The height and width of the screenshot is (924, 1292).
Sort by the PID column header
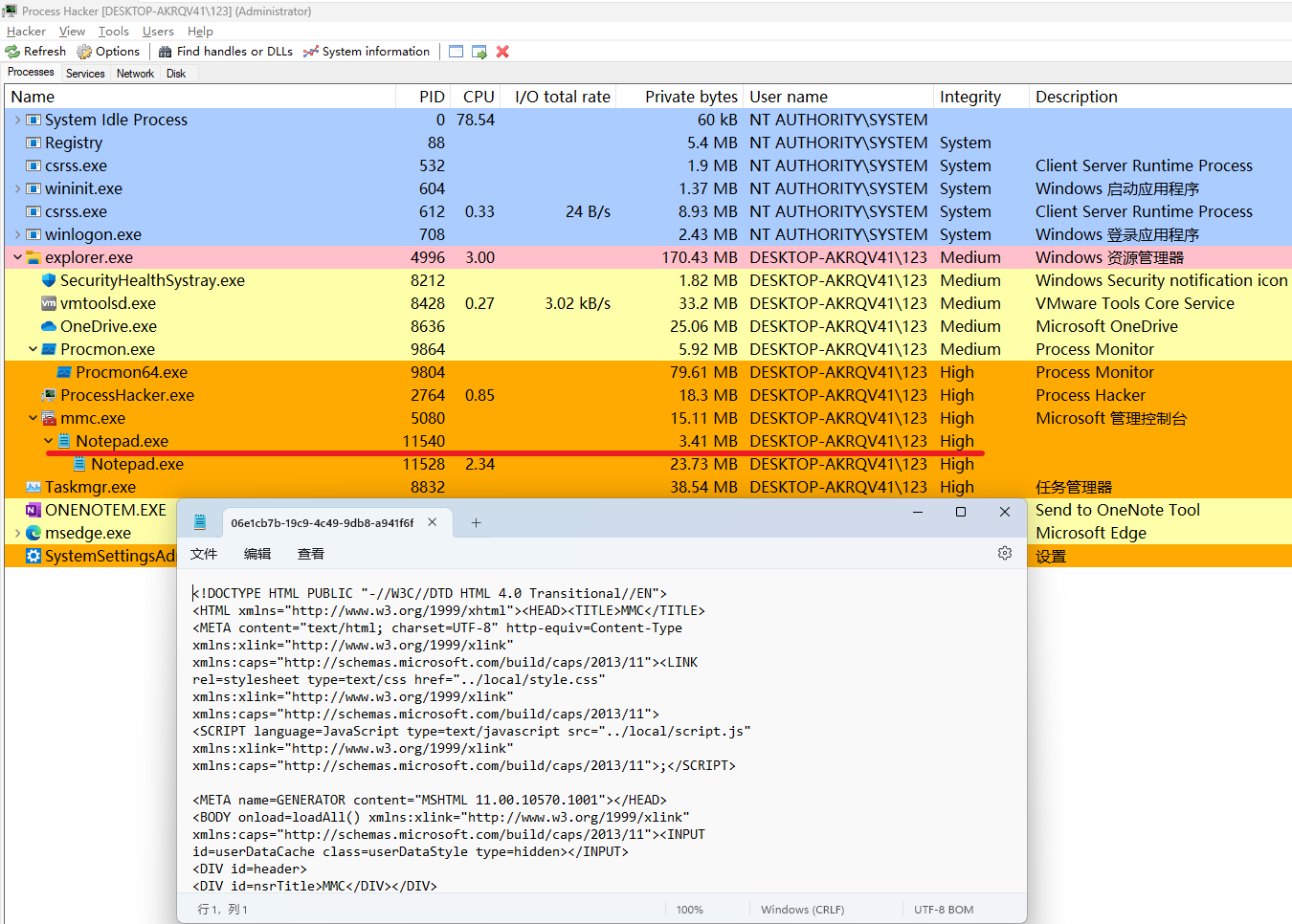click(x=422, y=97)
